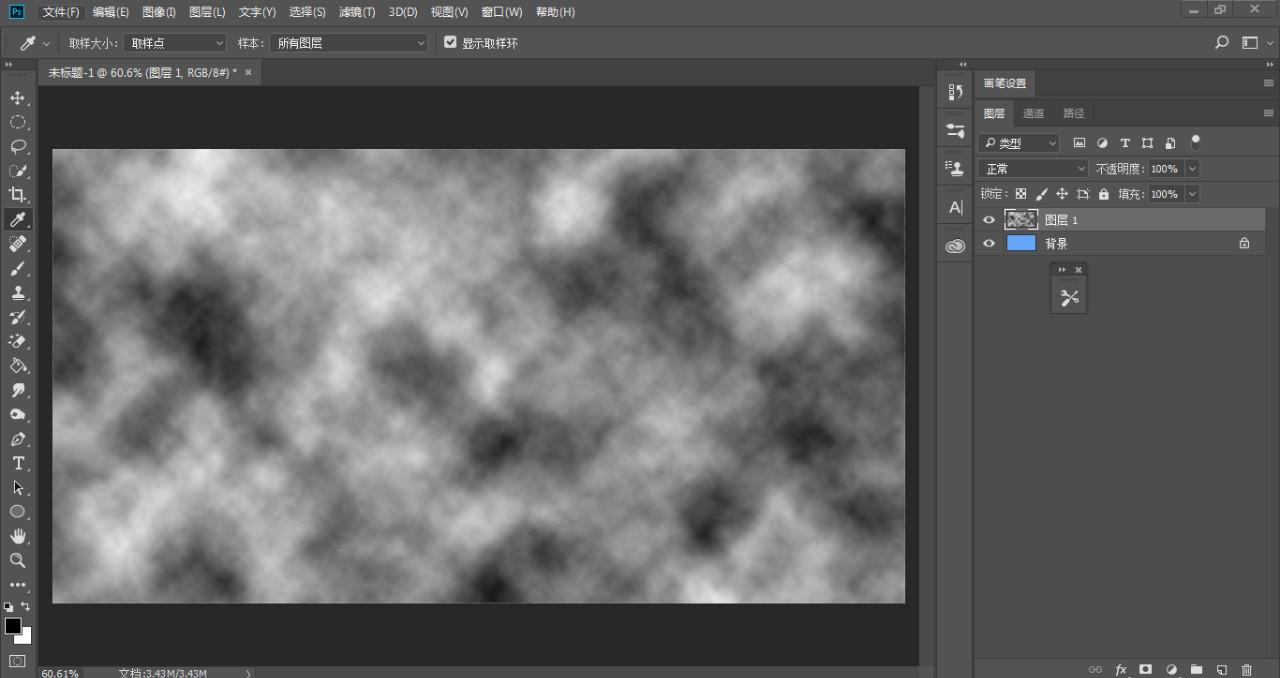The image size is (1280, 678).
Task: Select the Zoom tool
Action: (18, 560)
